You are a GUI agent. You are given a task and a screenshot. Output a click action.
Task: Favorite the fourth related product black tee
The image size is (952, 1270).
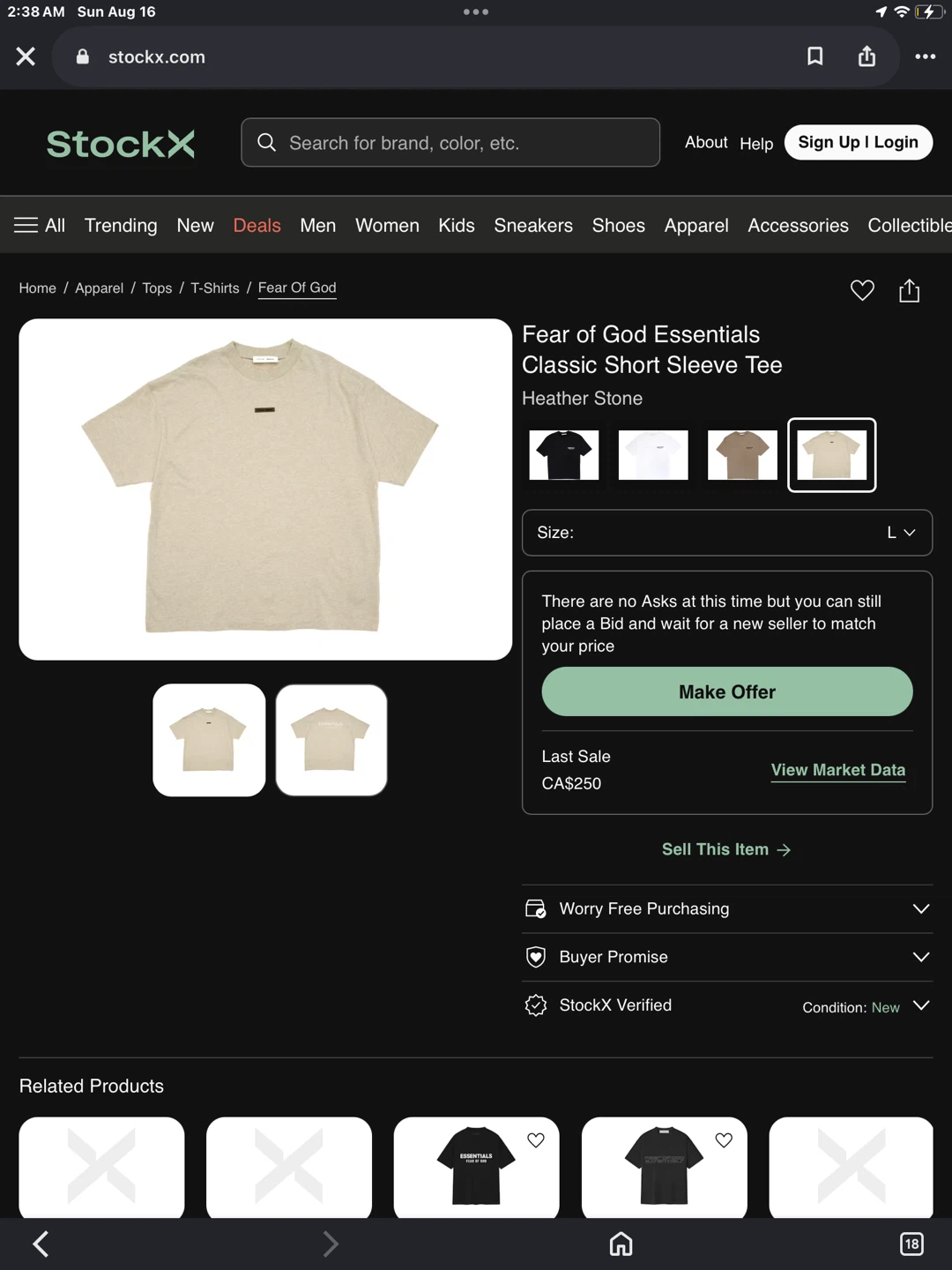[x=724, y=1140]
